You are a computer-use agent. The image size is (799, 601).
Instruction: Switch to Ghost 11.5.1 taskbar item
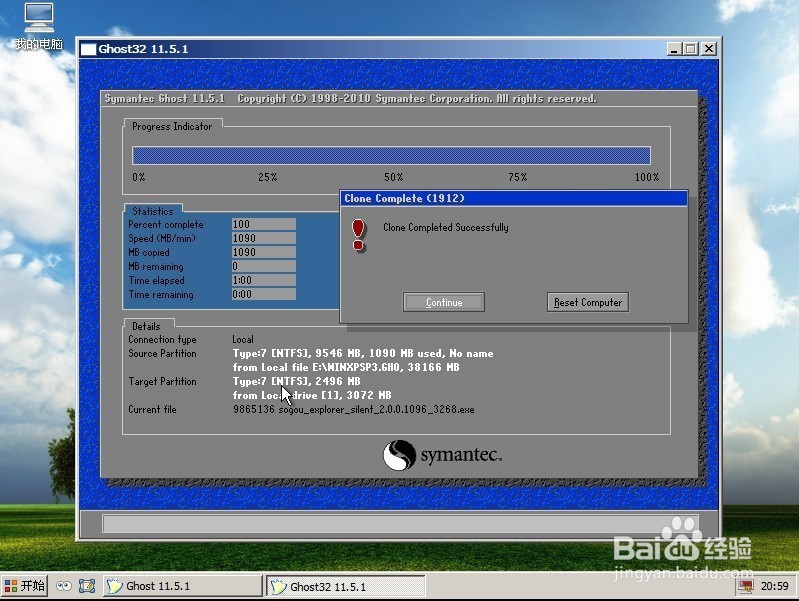(181, 586)
